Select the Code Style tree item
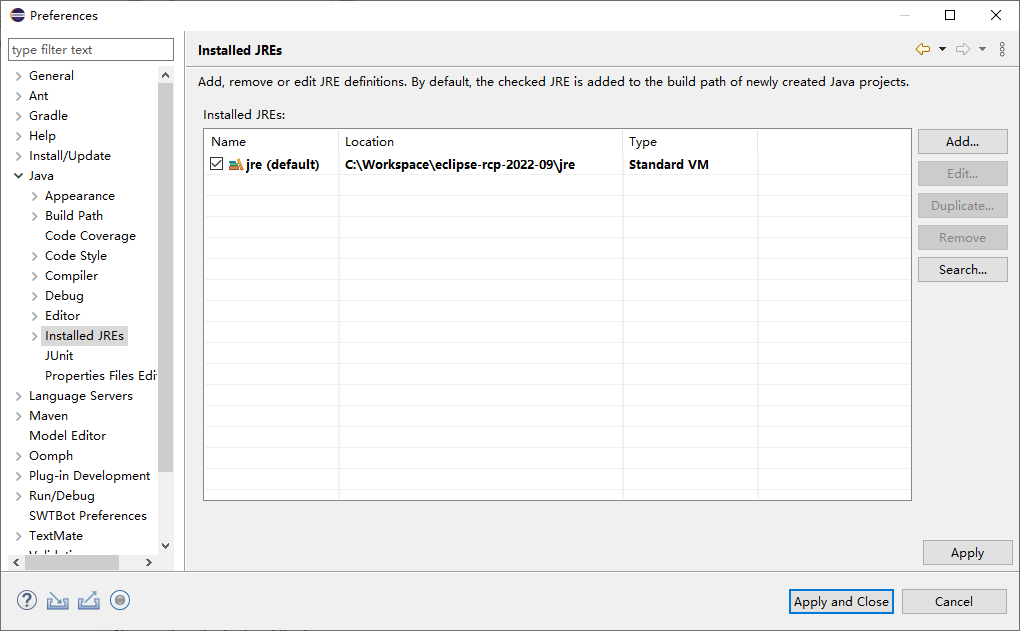Screen dimensions: 1020x631 76,256
